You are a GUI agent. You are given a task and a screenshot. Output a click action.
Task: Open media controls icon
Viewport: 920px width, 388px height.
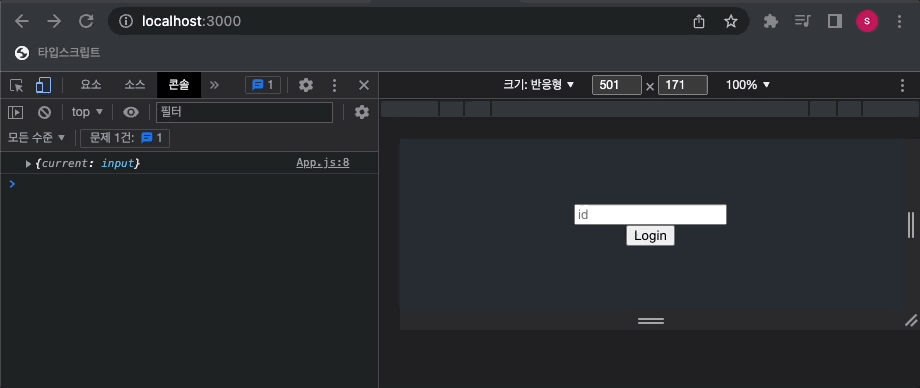tap(802, 22)
